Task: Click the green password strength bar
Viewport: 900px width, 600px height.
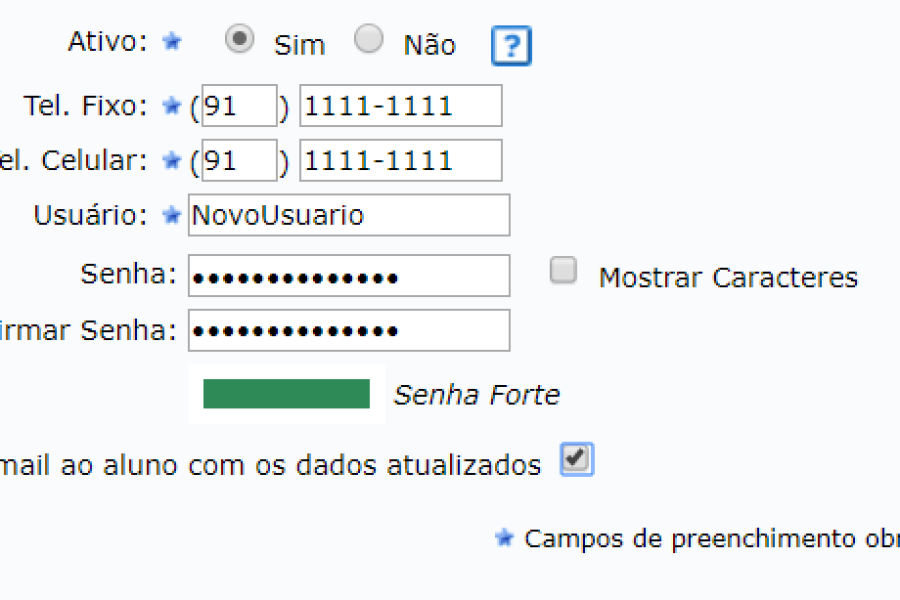Action: click(x=286, y=394)
